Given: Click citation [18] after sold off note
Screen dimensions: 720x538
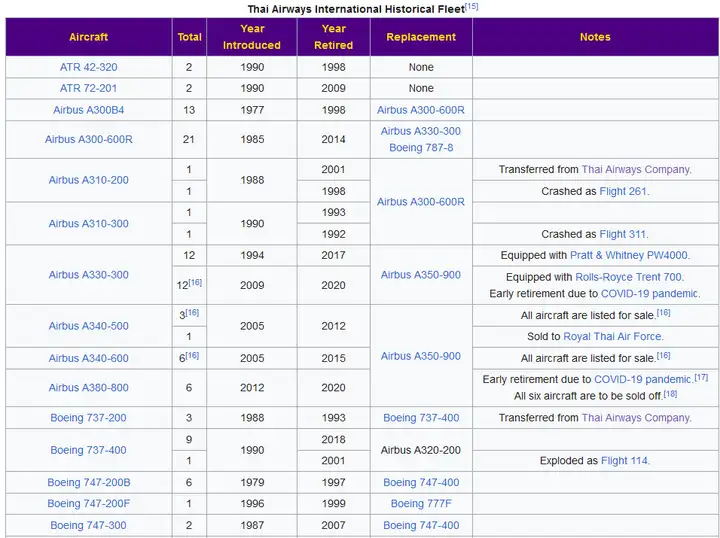Looking at the screenshot, I should click(670, 394).
